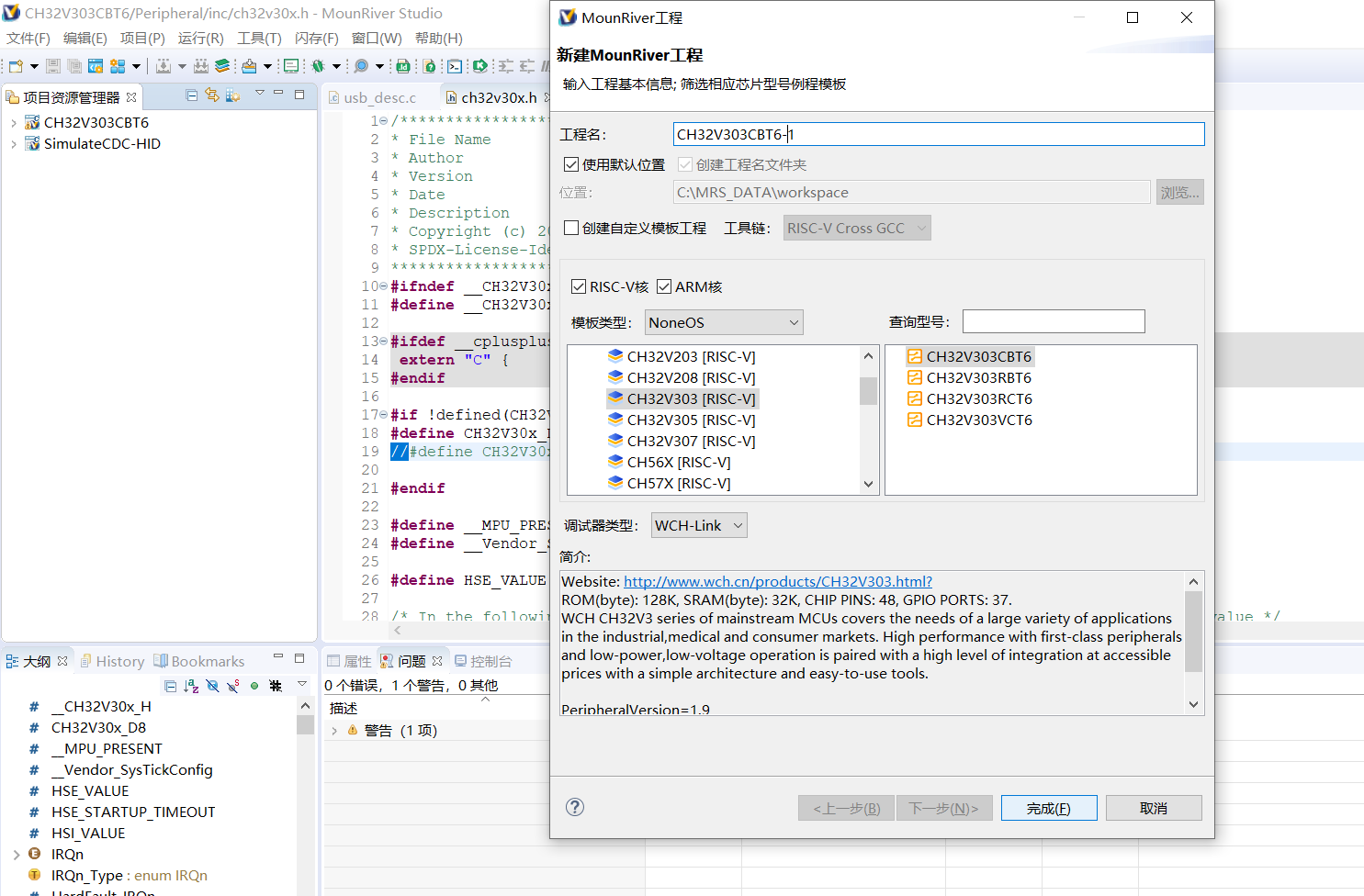Click the green K arrow toolbar icon

coord(479,66)
